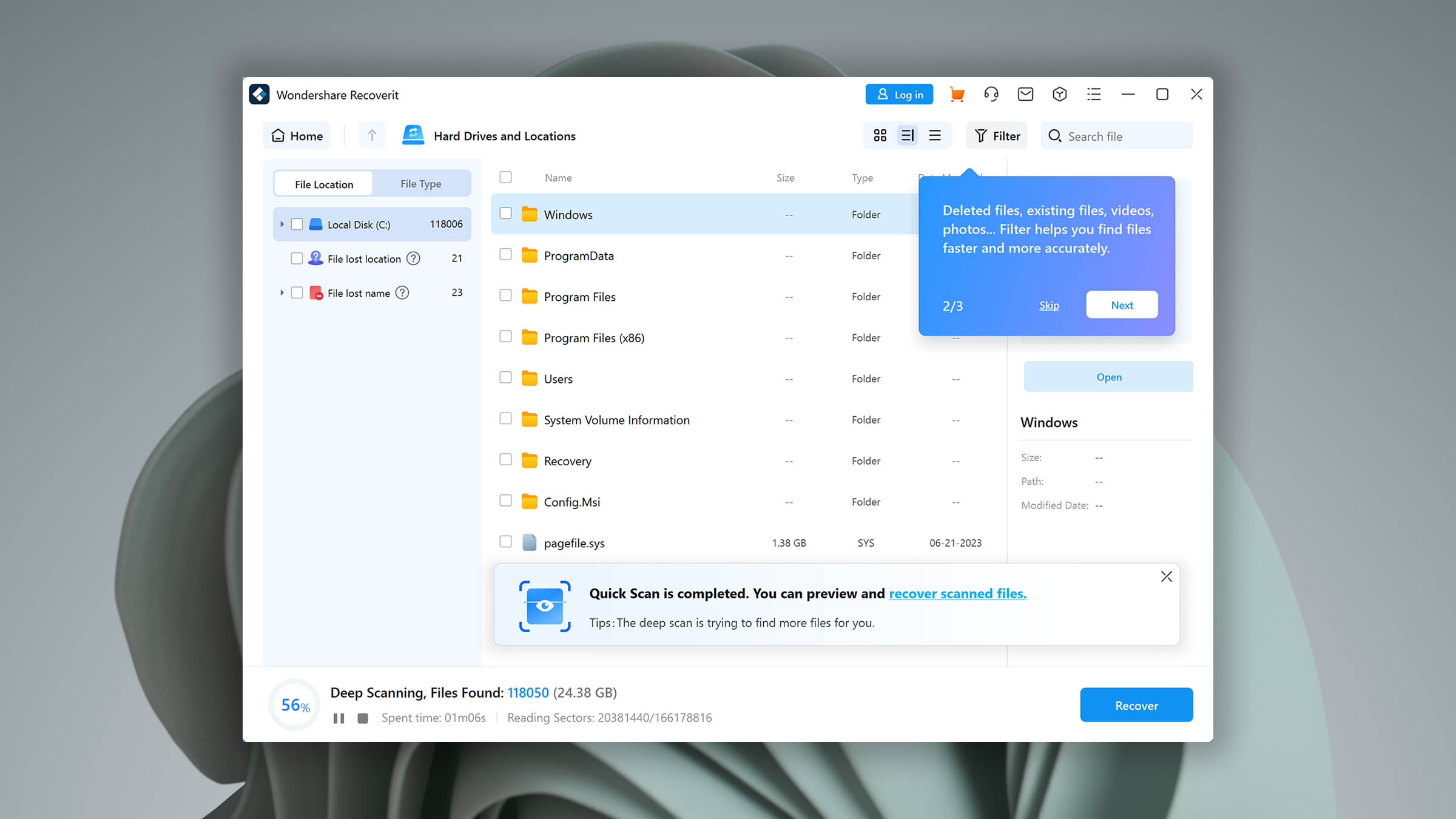This screenshot has width=1456, height=819.
Task: Click the File lost location icon
Action: click(x=315, y=258)
